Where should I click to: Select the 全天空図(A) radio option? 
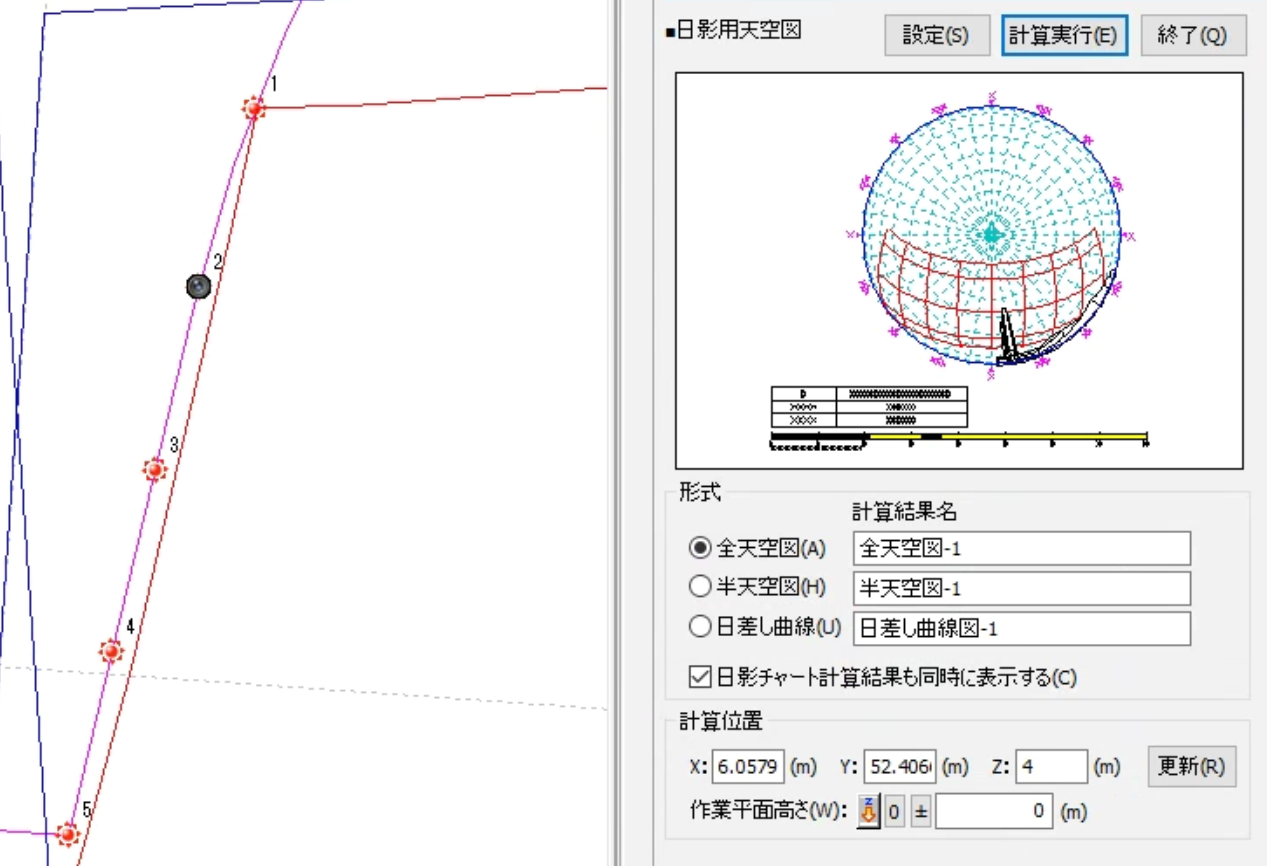coord(758,548)
